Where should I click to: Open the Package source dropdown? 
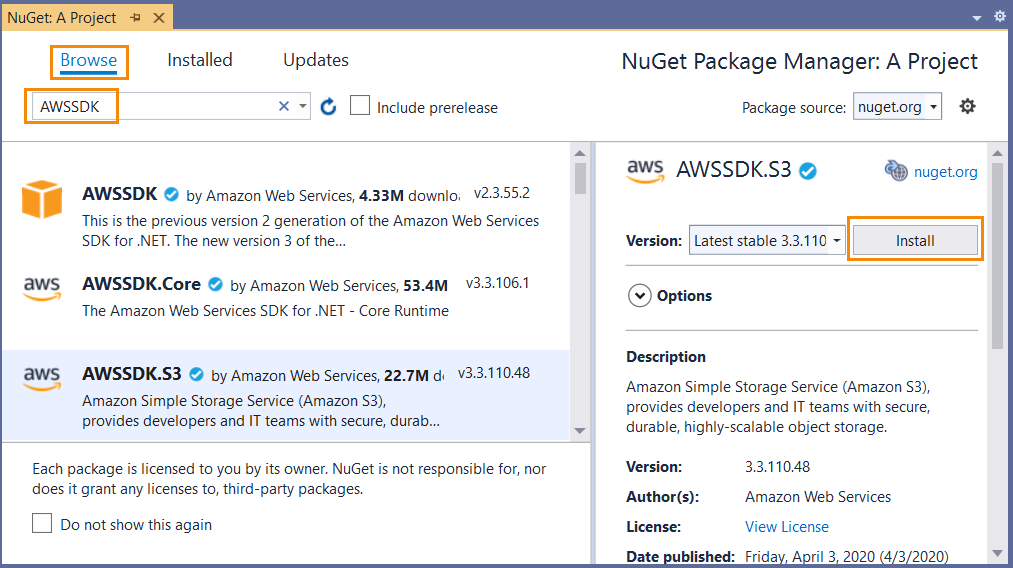tap(897, 107)
